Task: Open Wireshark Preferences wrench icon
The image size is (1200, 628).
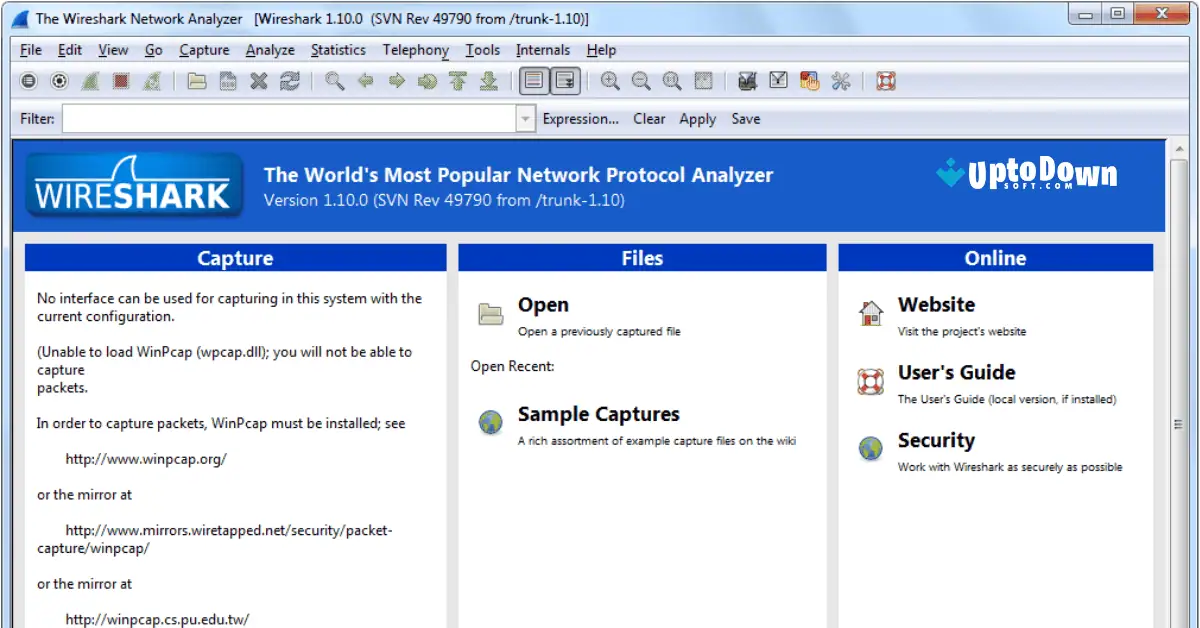Action: click(842, 81)
